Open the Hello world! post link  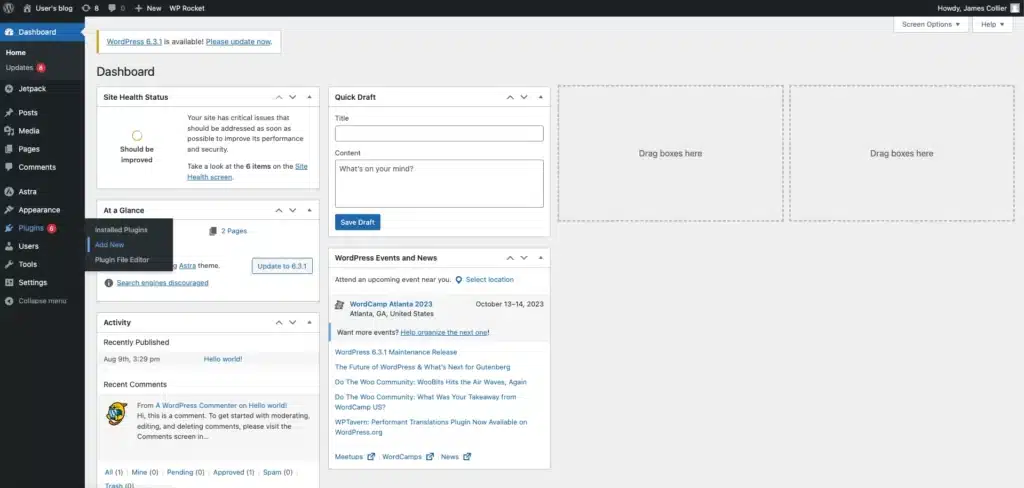[223, 359]
